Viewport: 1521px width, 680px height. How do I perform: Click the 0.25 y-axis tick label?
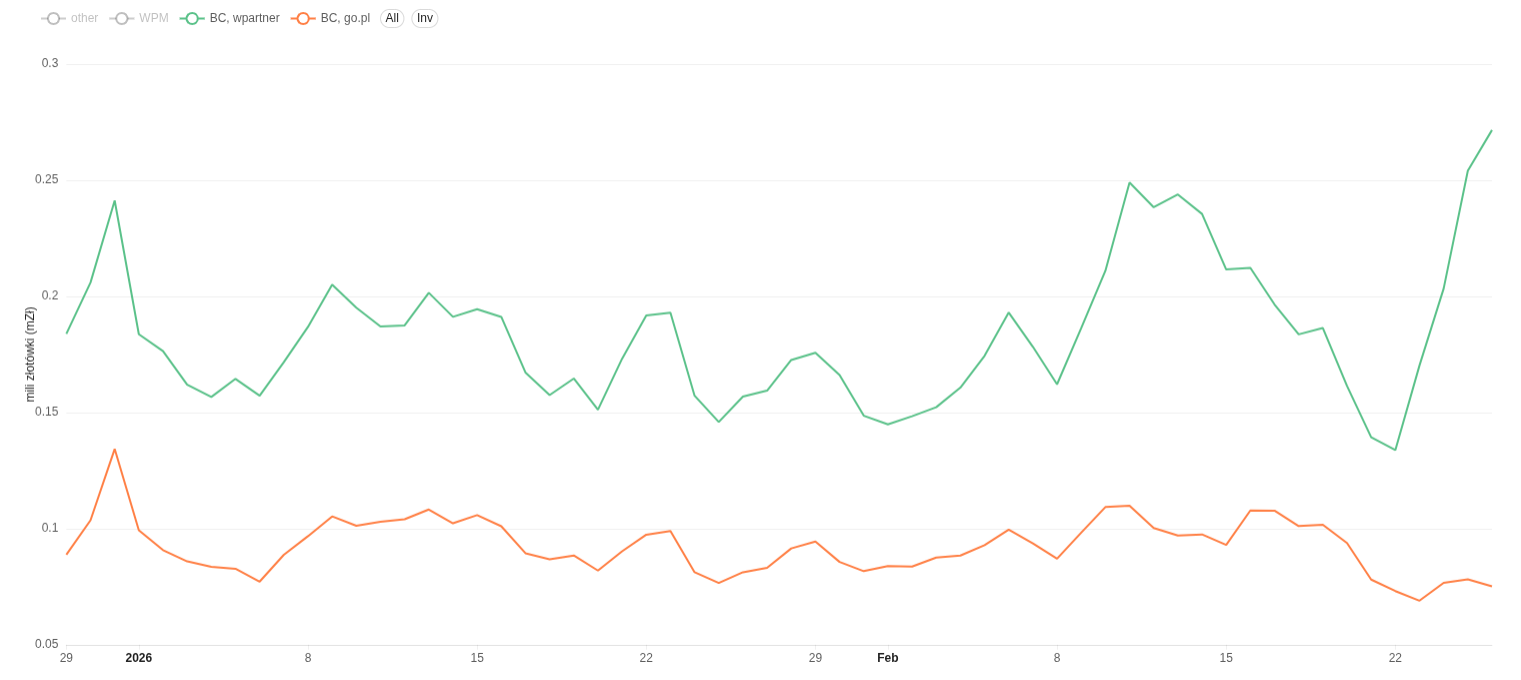[47, 179]
